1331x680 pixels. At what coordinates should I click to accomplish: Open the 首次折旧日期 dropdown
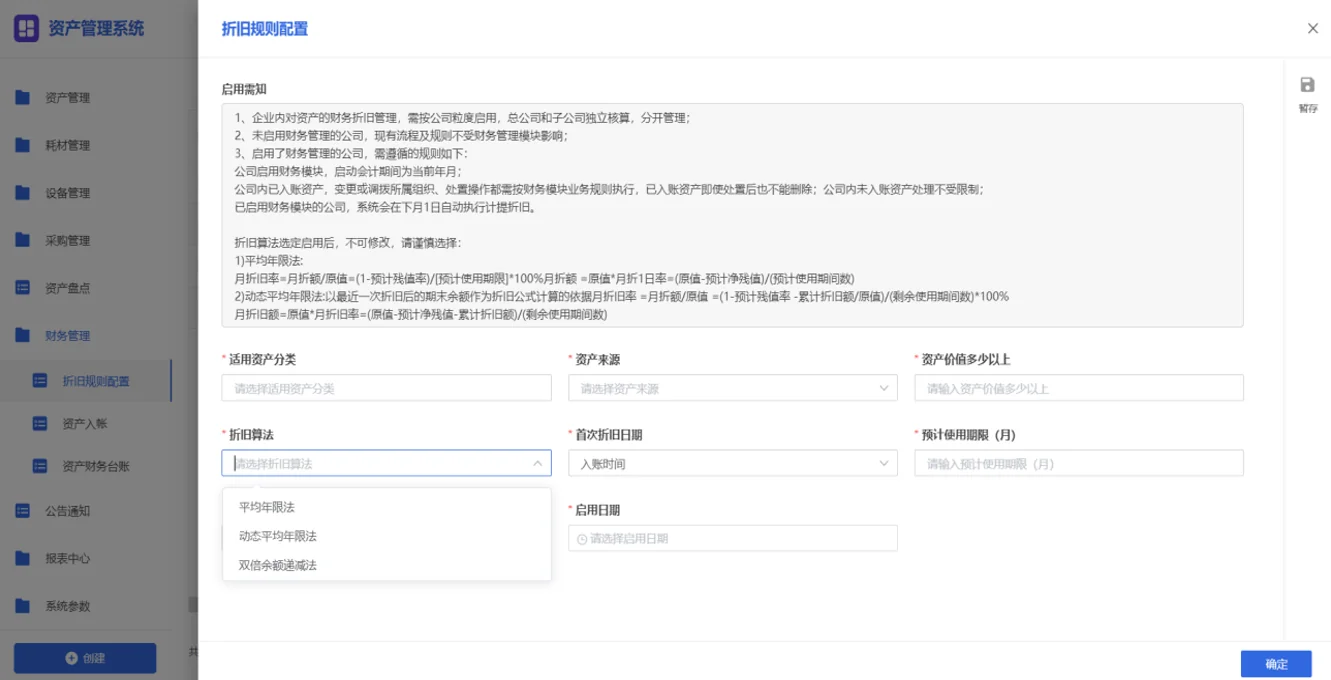coord(732,463)
